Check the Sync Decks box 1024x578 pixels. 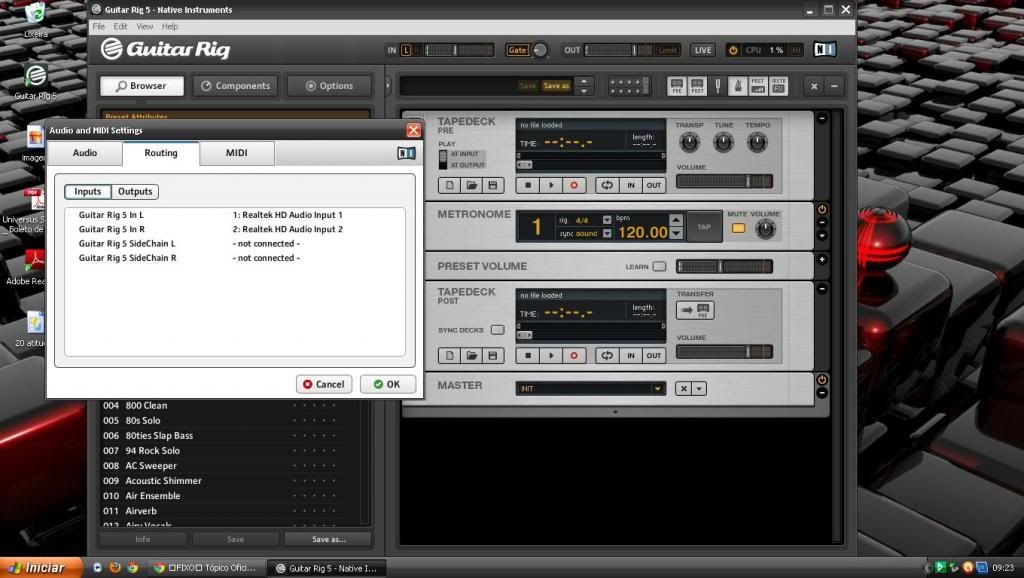click(x=498, y=330)
